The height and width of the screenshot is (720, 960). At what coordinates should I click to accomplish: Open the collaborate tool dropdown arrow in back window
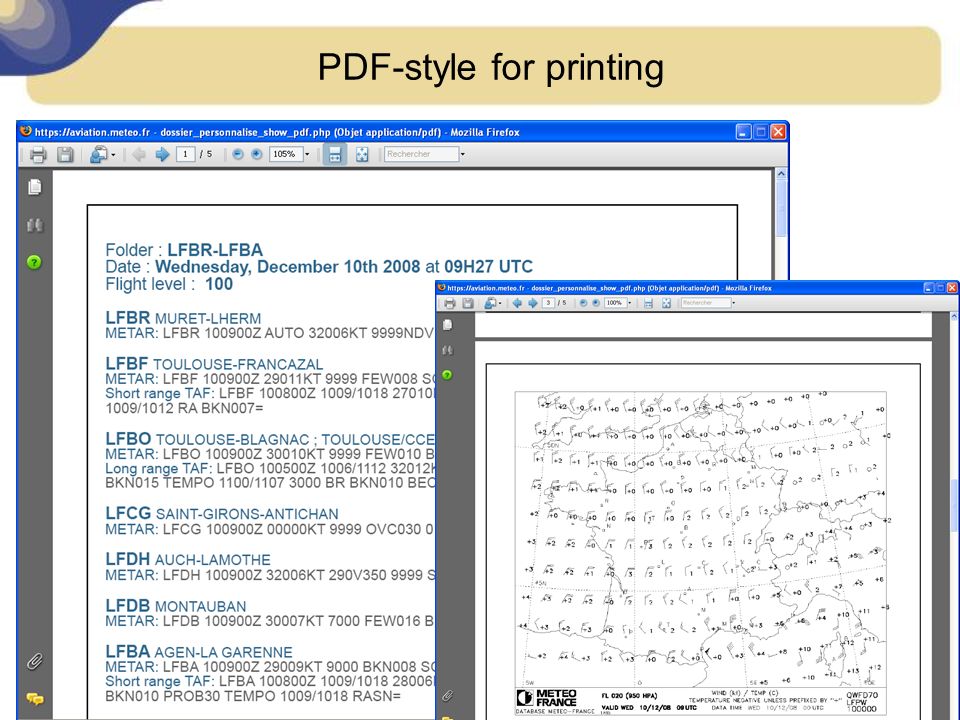coord(113,155)
